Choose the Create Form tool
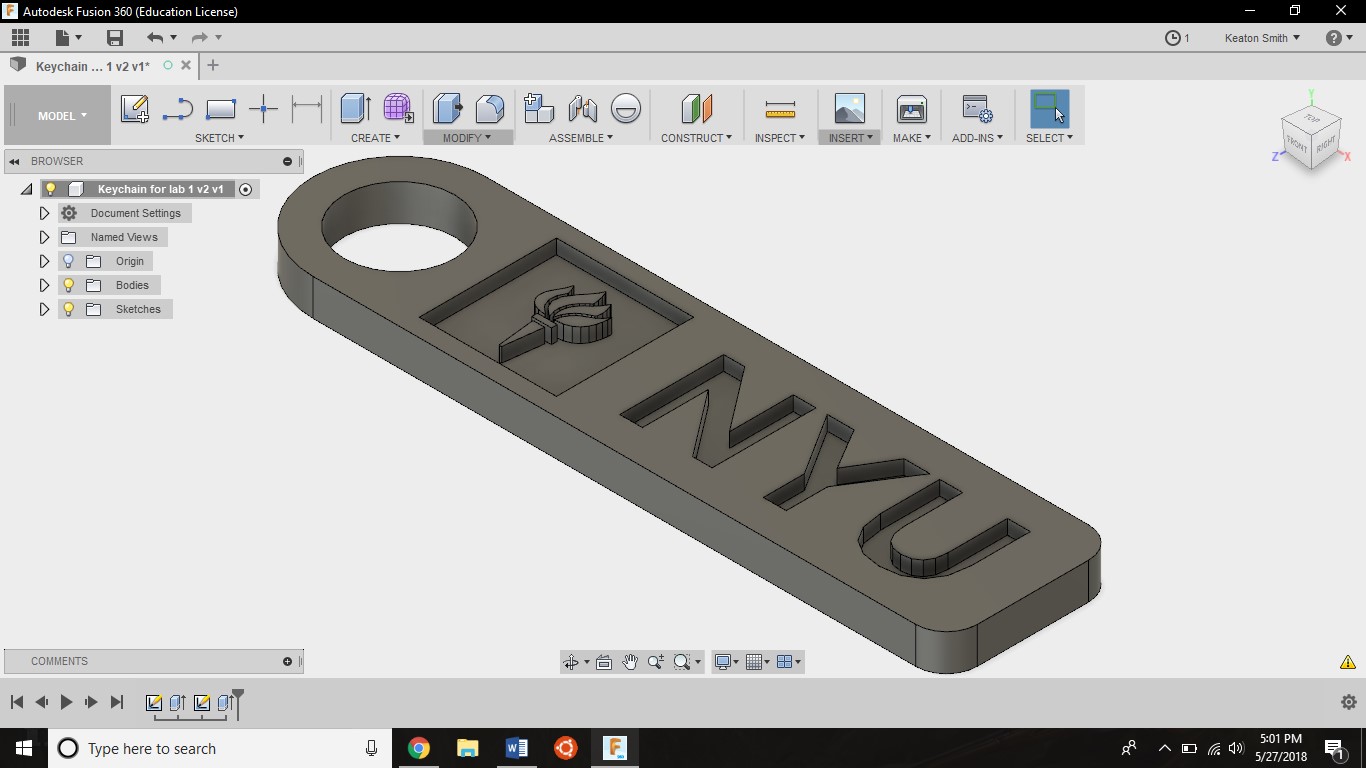The image size is (1366, 768). click(x=398, y=108)
